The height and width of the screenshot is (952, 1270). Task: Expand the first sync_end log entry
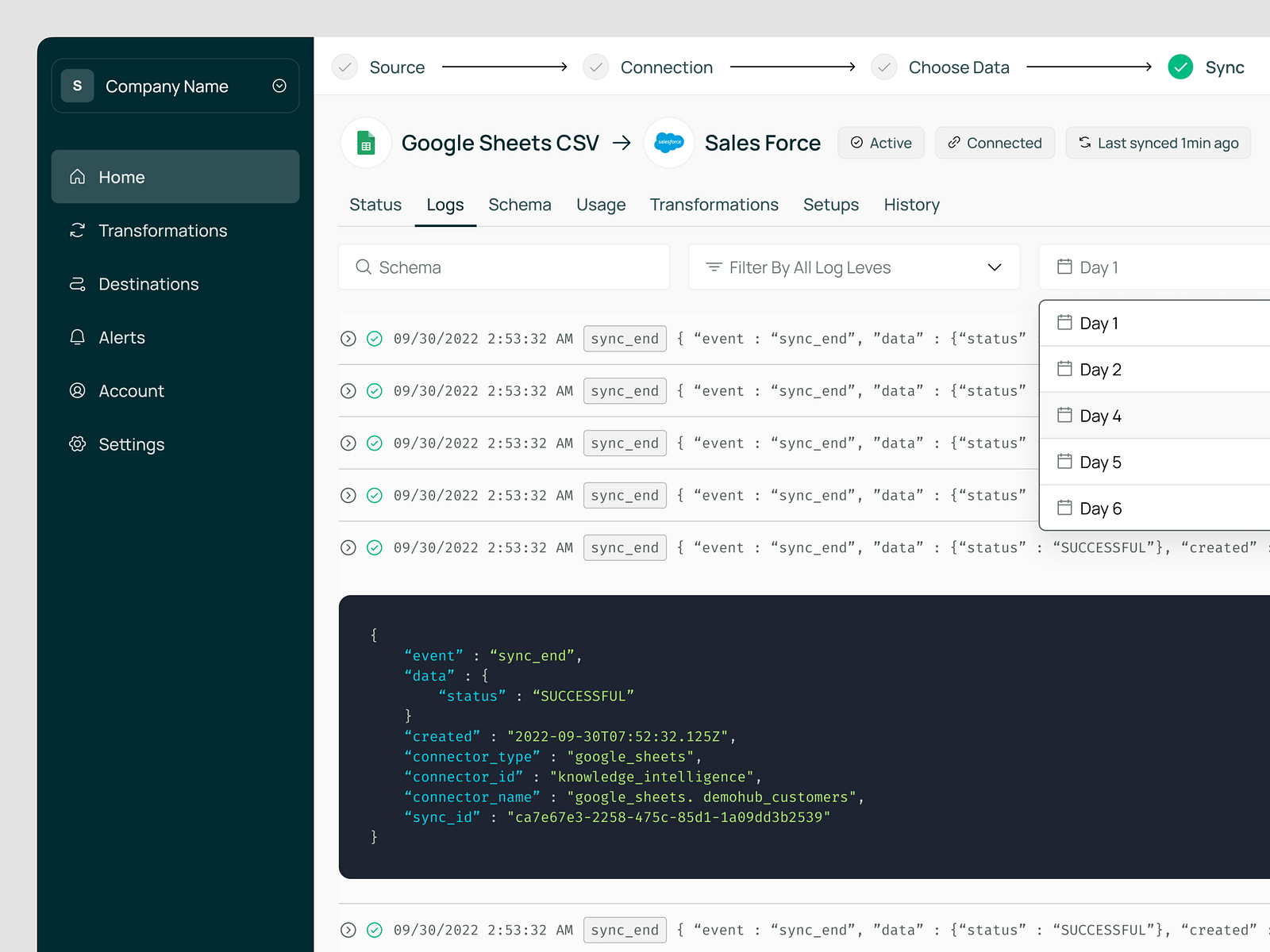click(348, 339)
